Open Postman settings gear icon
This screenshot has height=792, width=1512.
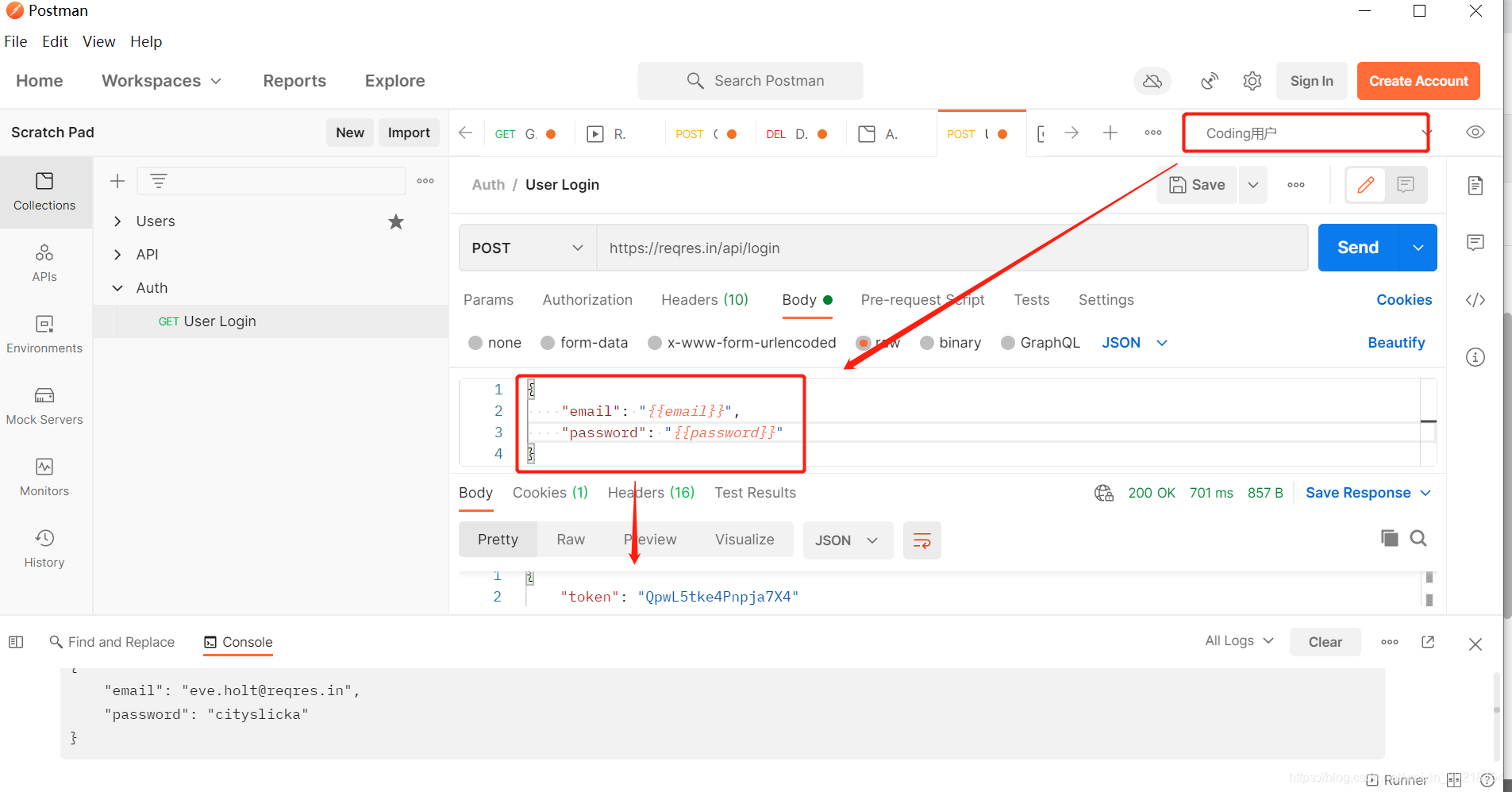1252,80
